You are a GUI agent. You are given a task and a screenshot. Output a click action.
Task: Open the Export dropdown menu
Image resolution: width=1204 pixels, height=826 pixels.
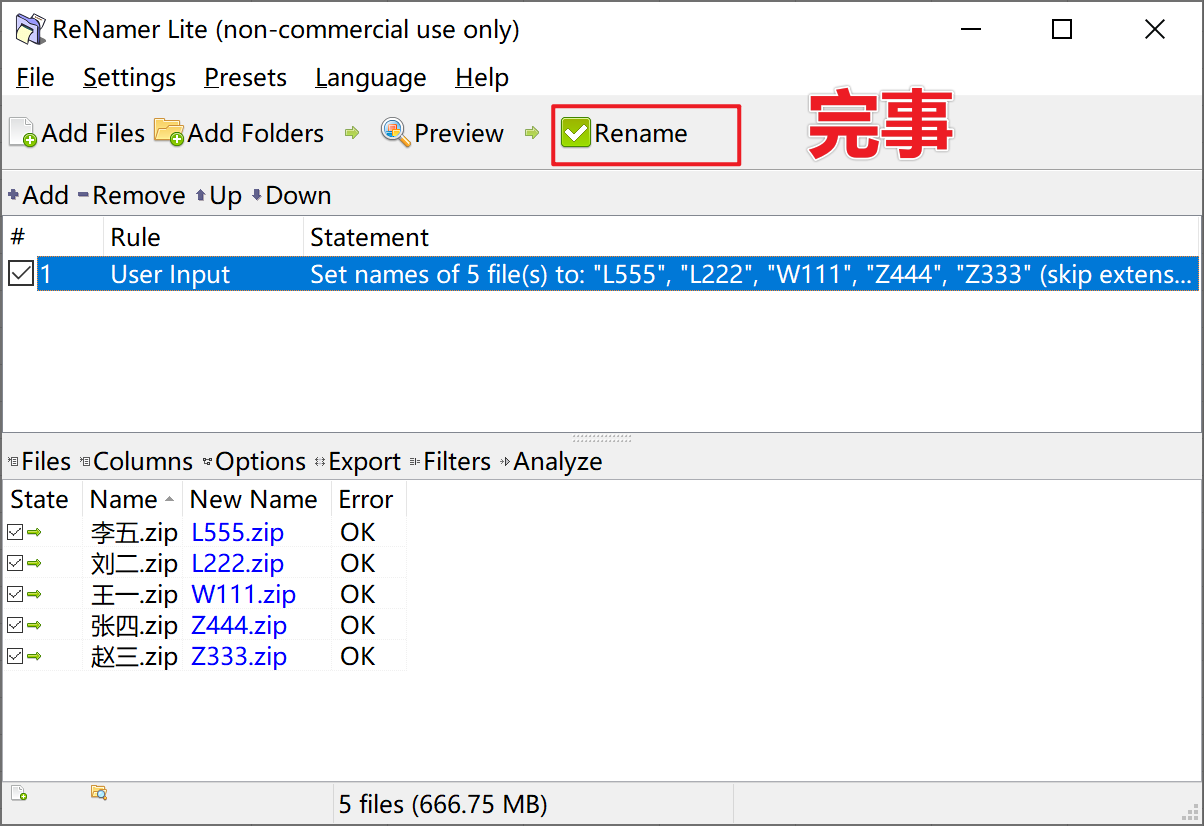click(x=357, y=461)
